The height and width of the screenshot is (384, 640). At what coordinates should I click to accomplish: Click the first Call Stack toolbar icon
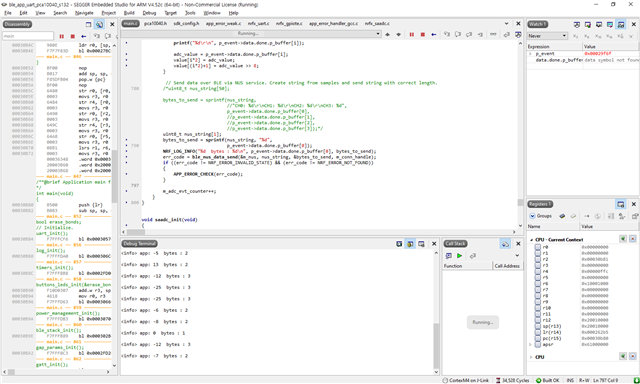click(449, 255)
